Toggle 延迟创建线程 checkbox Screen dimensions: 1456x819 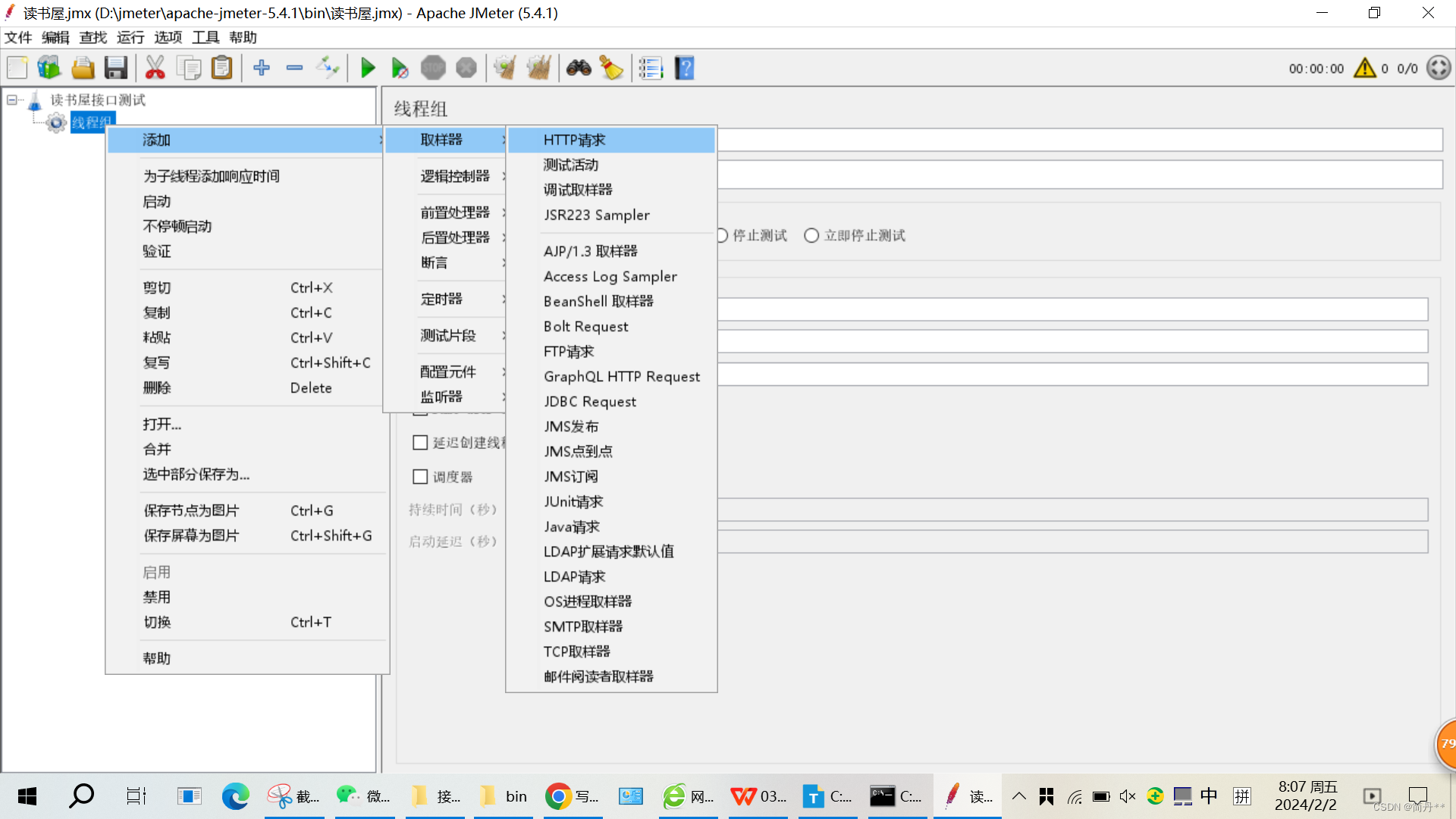(x=420, y=443)
